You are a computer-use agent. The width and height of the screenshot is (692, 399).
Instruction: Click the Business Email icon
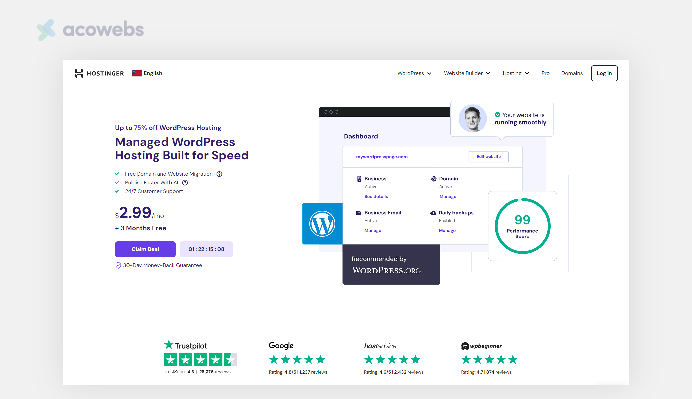tap(358, 213)
